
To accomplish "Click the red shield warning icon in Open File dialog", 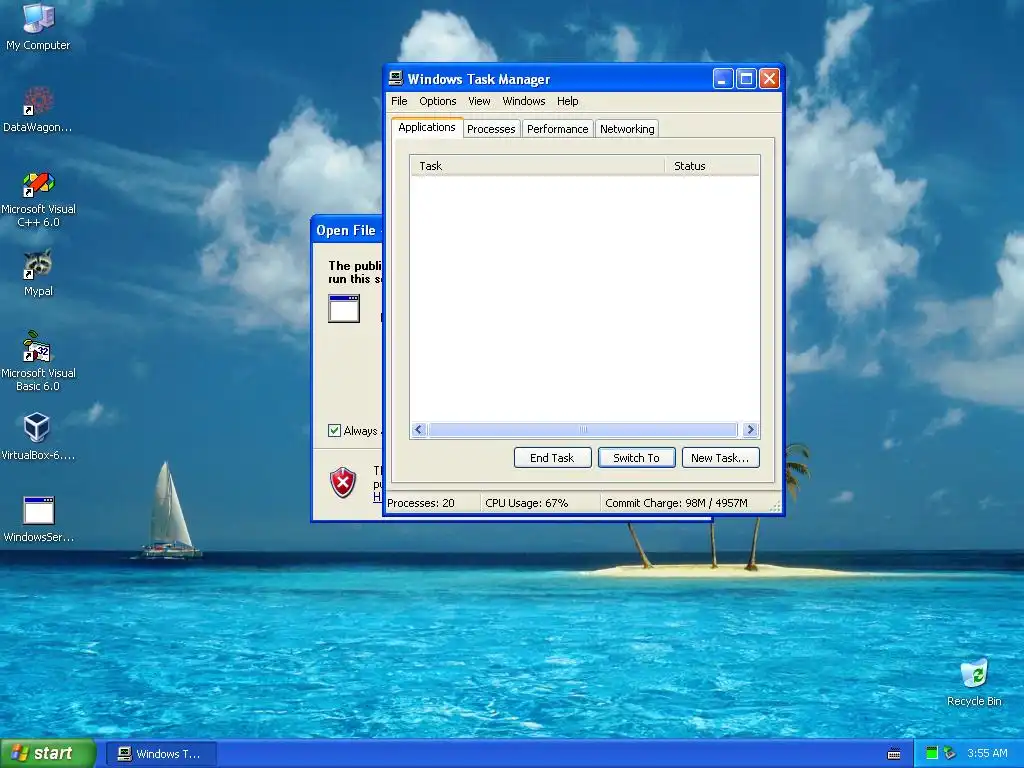I will 343,483.
